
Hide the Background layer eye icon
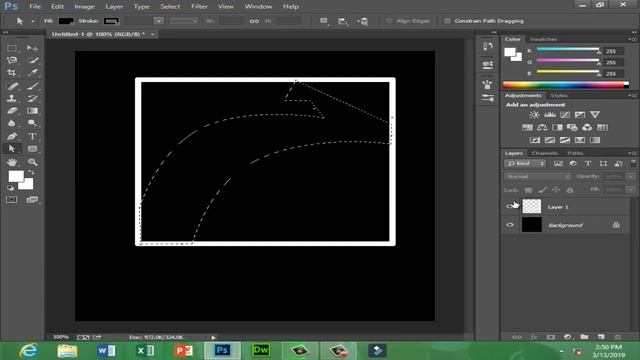510,225
